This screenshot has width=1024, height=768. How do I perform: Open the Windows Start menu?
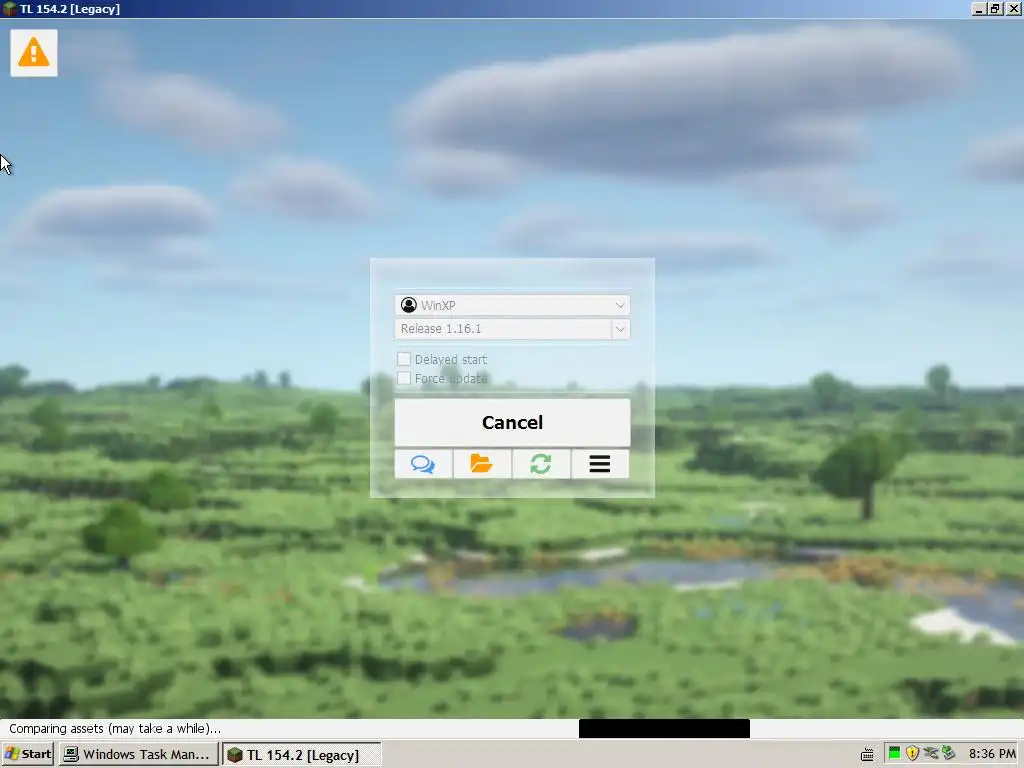click(28, 754)
